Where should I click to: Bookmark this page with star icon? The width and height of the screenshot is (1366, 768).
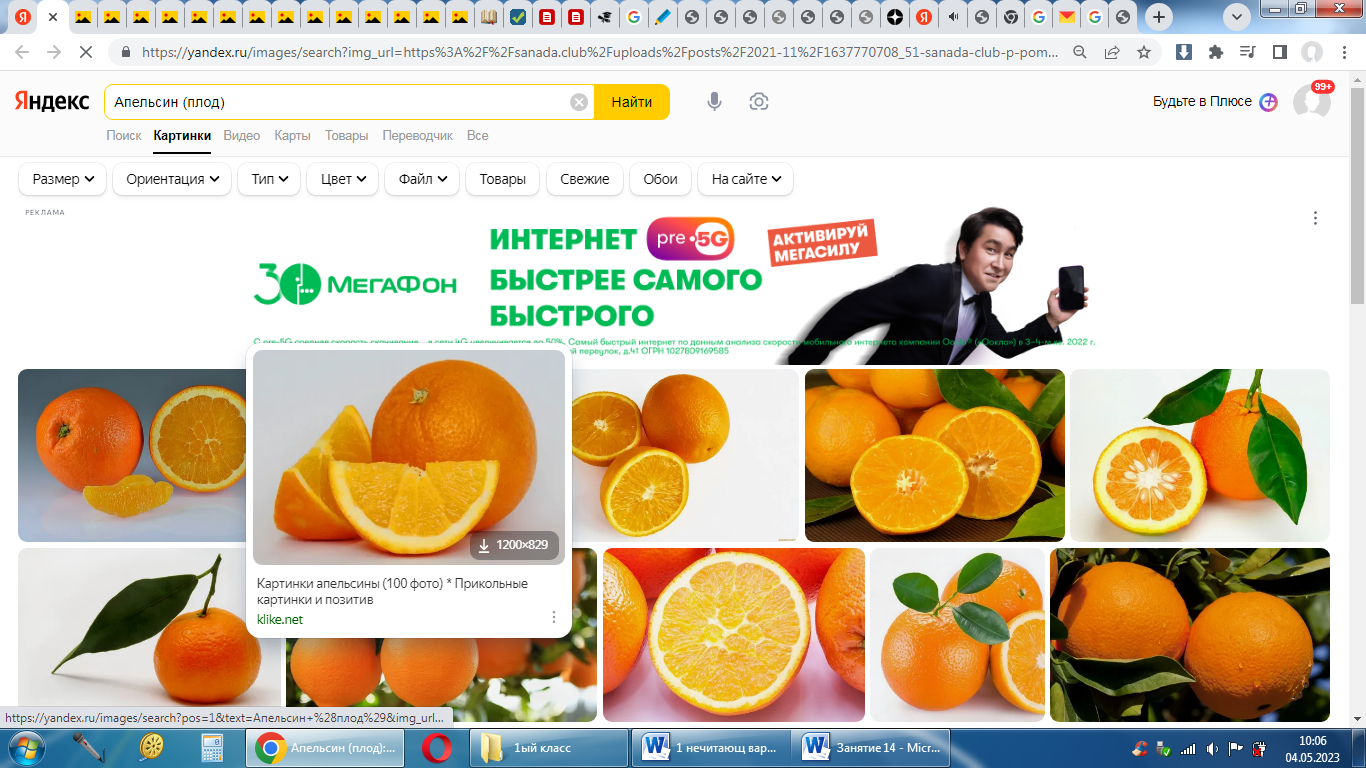tap(1144, 52)
